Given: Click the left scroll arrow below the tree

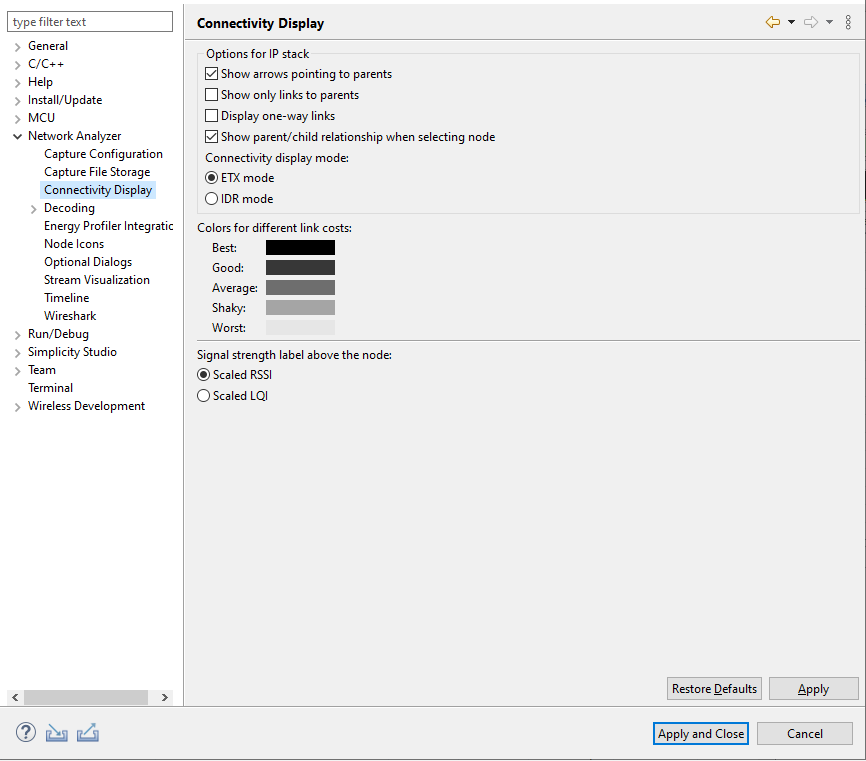Looking at the screenshot, I should pos(14,697).
